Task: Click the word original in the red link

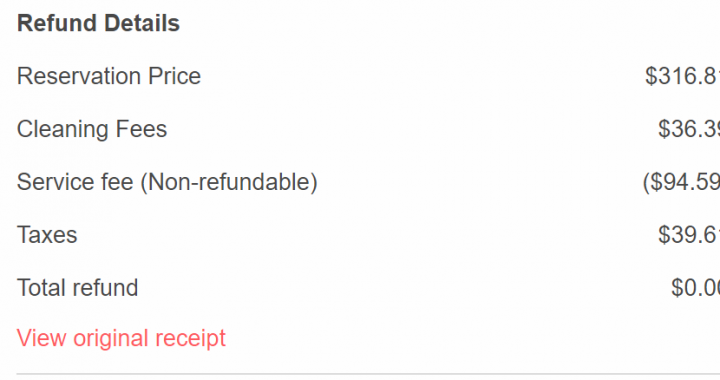Action: coord(111,339)
